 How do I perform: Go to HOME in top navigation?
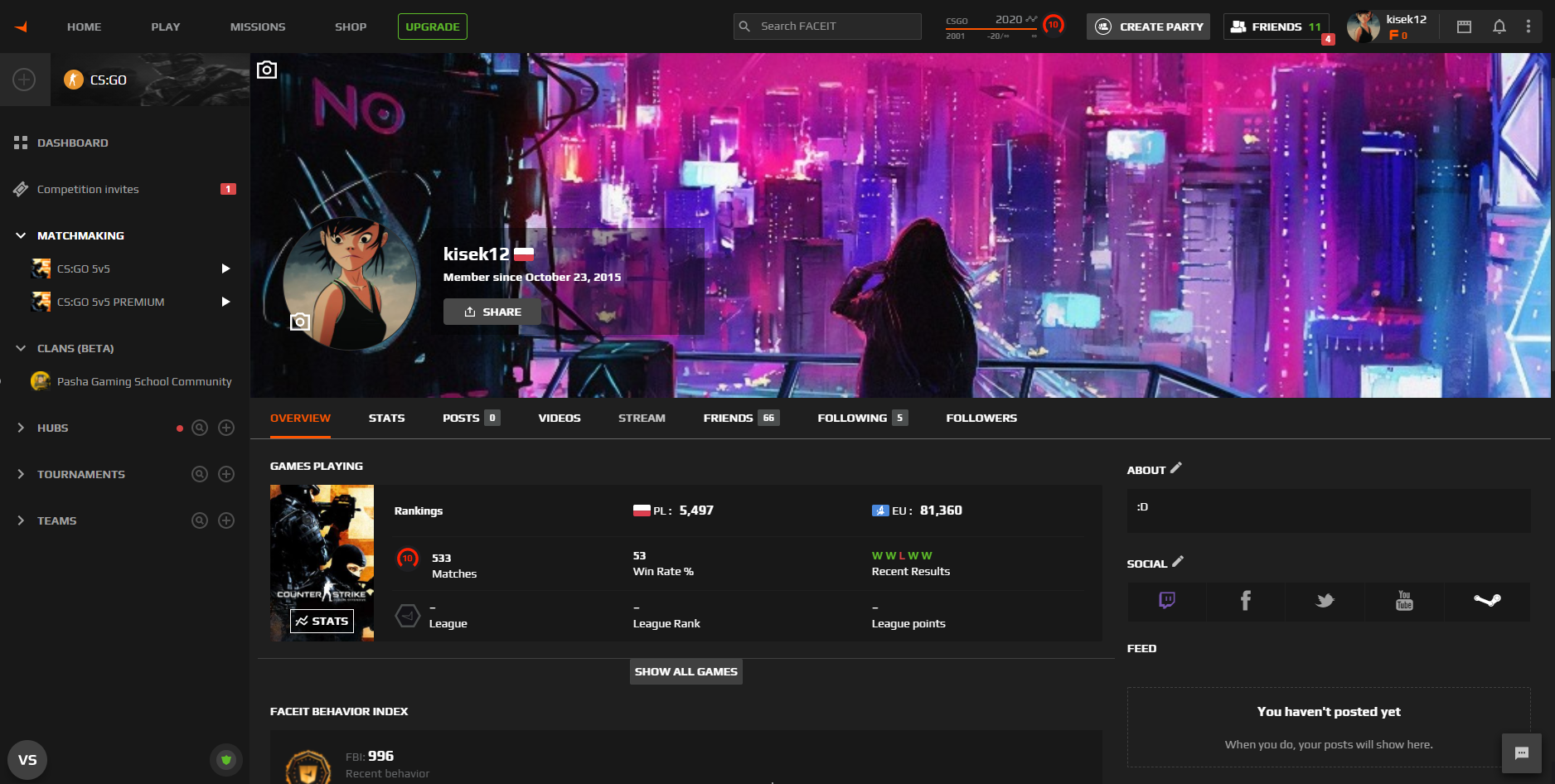point(85,27)
